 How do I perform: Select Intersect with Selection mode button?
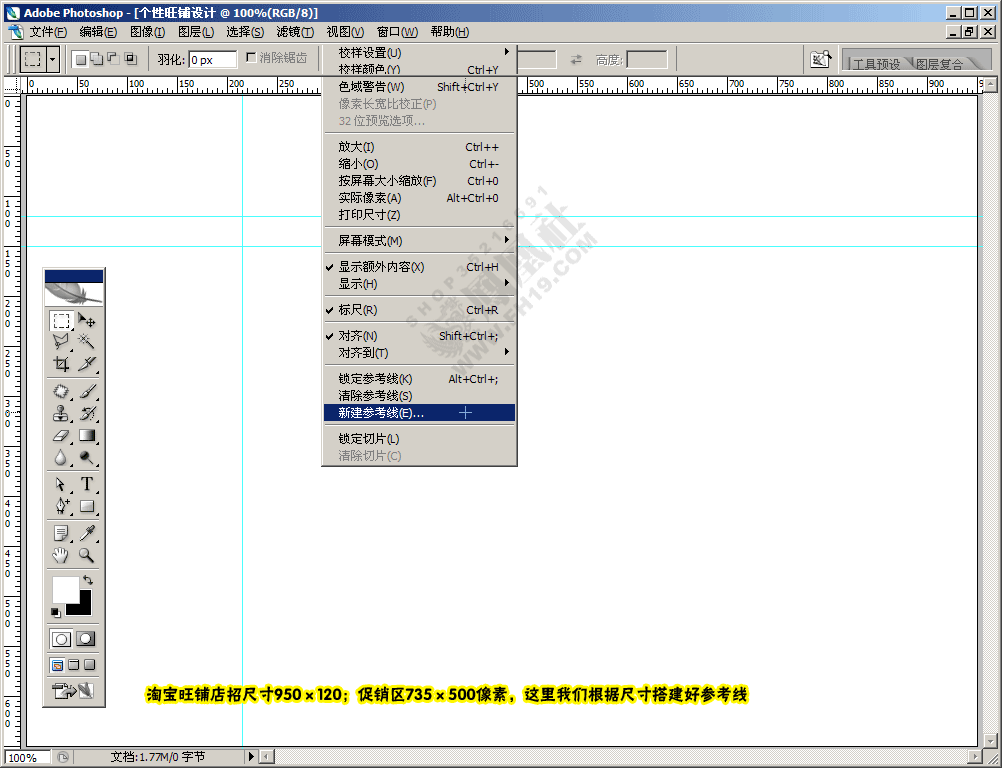click(x=130, y=59)
